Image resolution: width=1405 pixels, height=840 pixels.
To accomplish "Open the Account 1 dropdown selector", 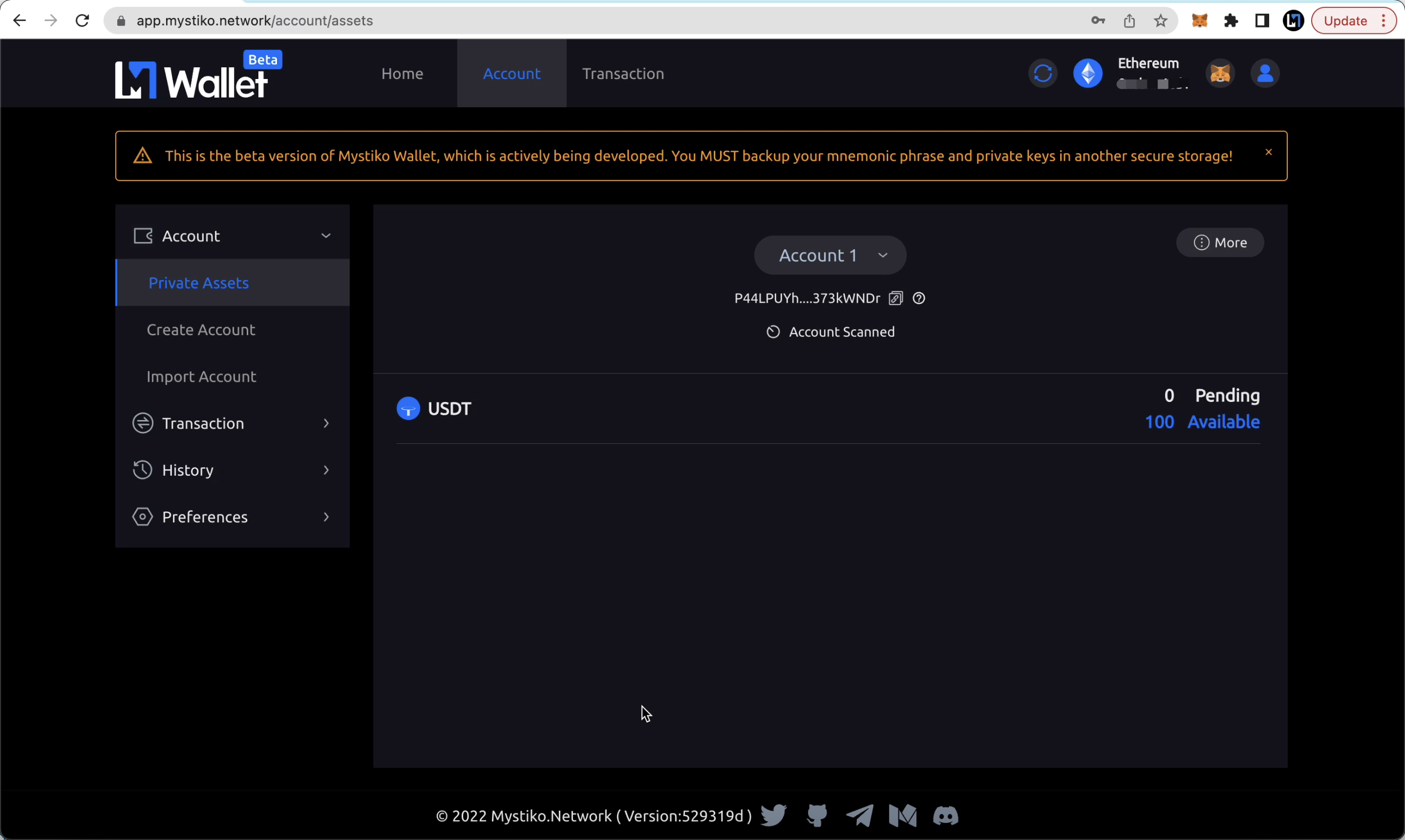I will tap(830, 255).
